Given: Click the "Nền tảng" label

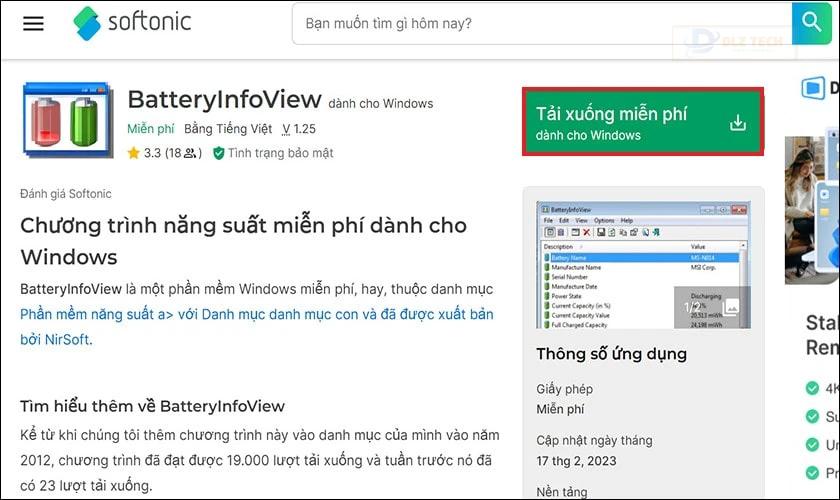Looking at the screenshot, I should (561, 491).
